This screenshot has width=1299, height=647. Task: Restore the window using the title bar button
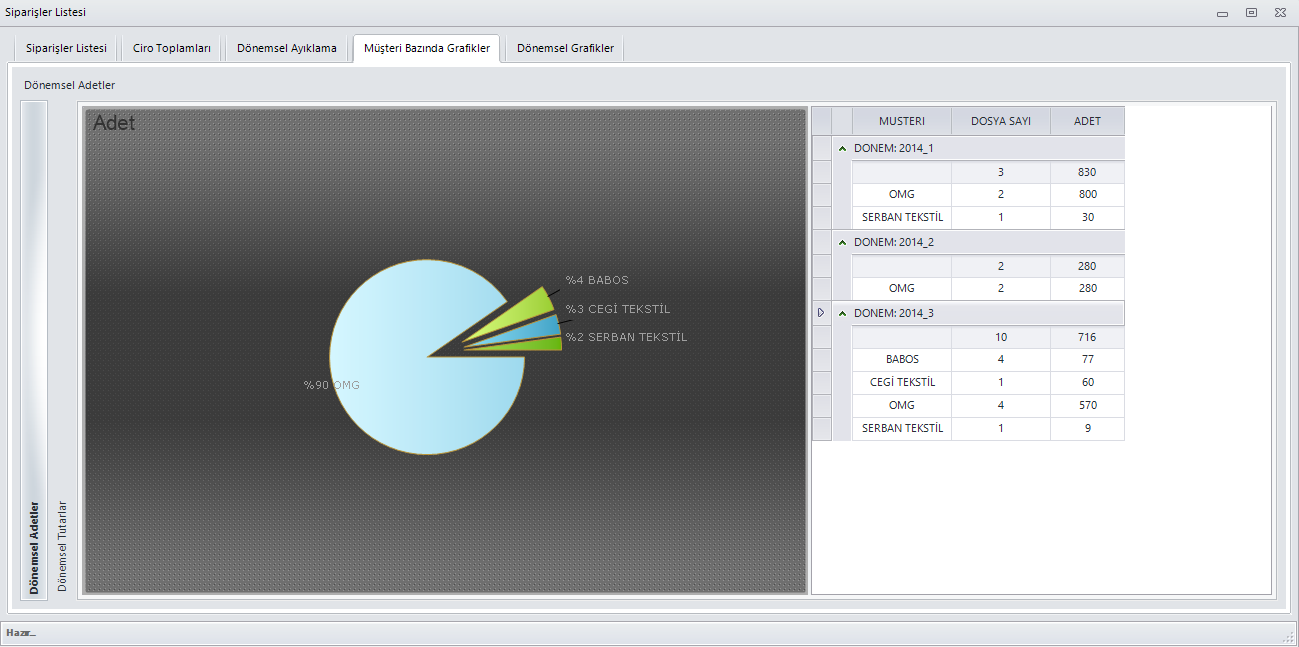[x=1250, y=12]
